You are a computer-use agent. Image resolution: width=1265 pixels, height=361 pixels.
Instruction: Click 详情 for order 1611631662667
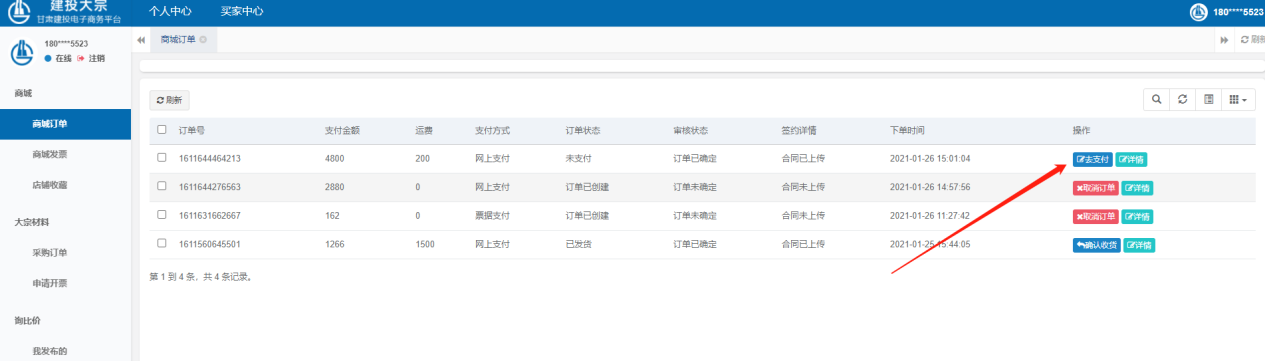pyautogui.click(x=1136, y=216)
